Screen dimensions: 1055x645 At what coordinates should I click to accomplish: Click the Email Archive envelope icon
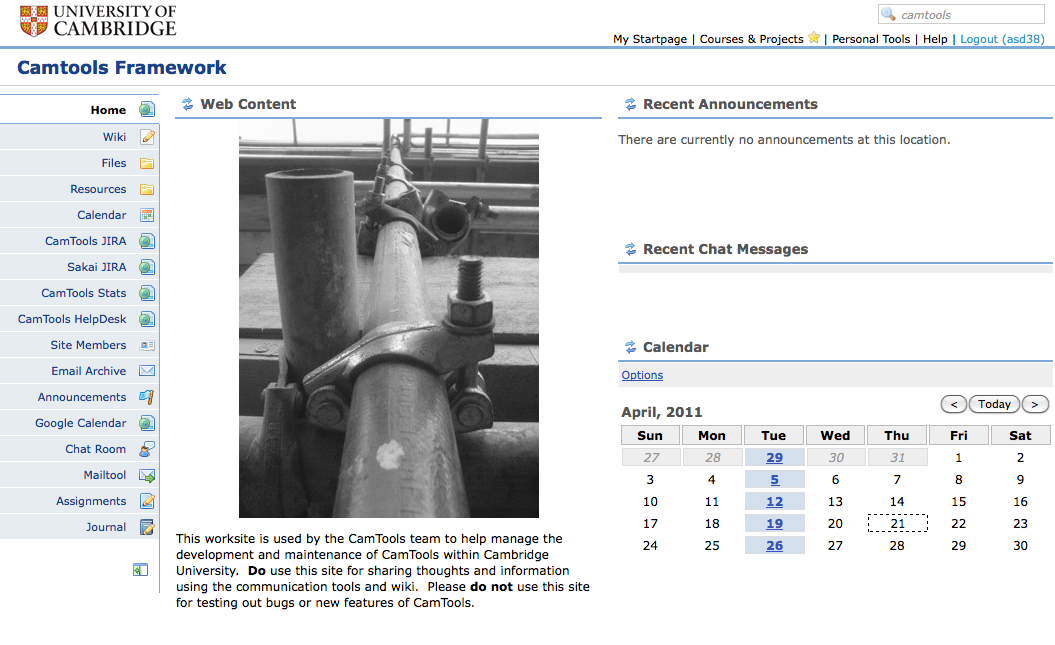(x=147, y=371)
